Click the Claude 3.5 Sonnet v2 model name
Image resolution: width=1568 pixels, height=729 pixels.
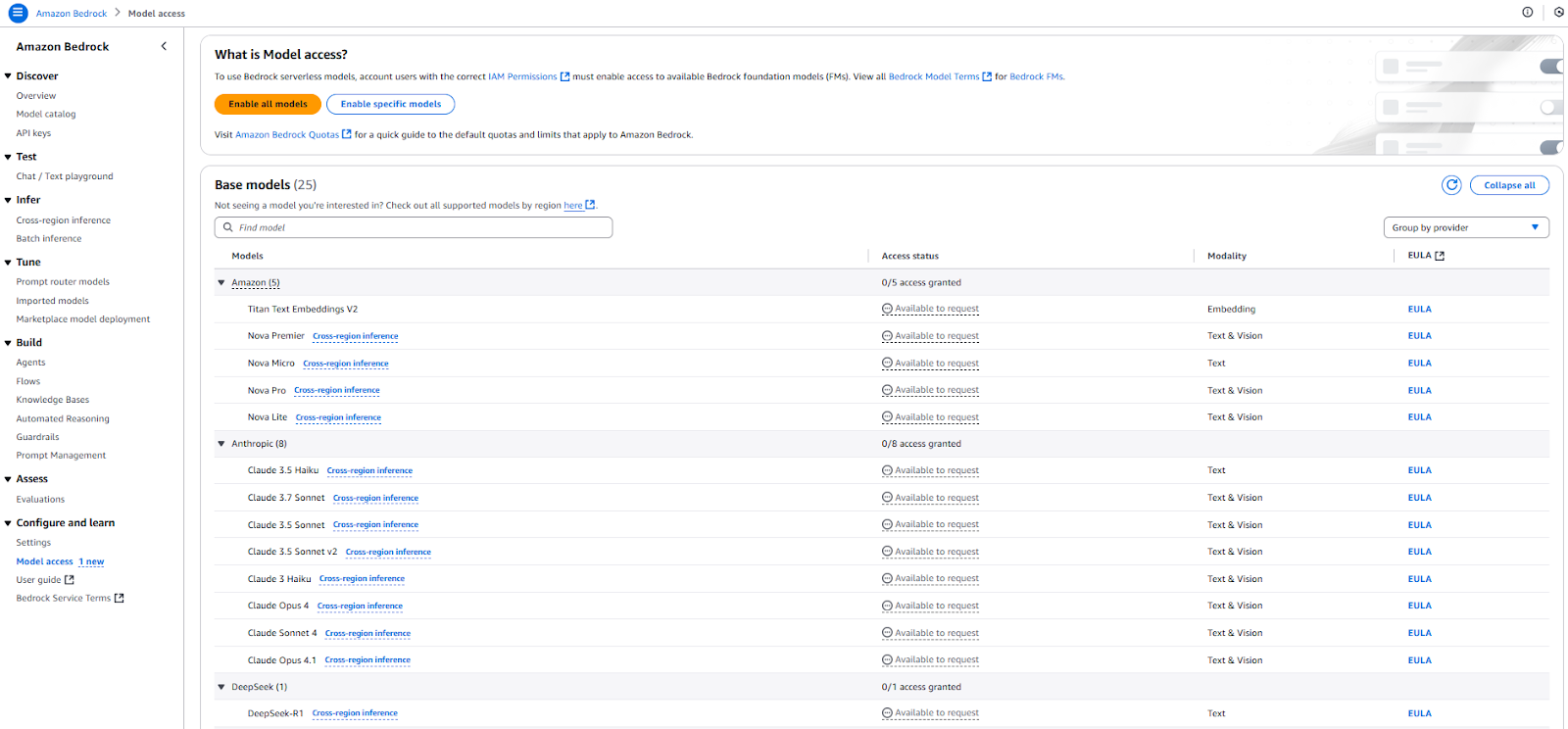pos(292,552)
